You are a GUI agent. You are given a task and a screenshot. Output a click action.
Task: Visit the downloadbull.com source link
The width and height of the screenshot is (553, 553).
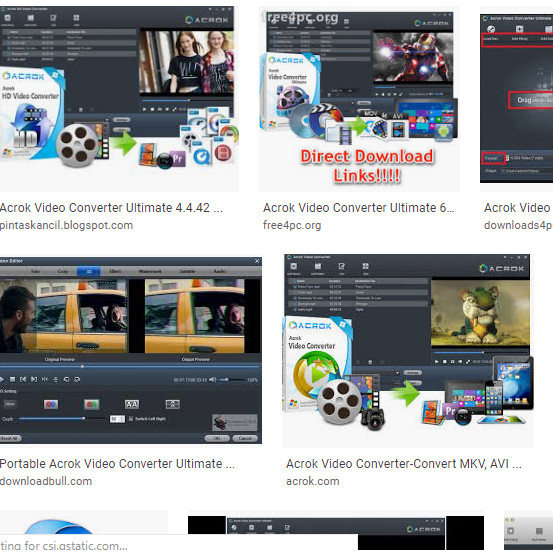(46, 481)
